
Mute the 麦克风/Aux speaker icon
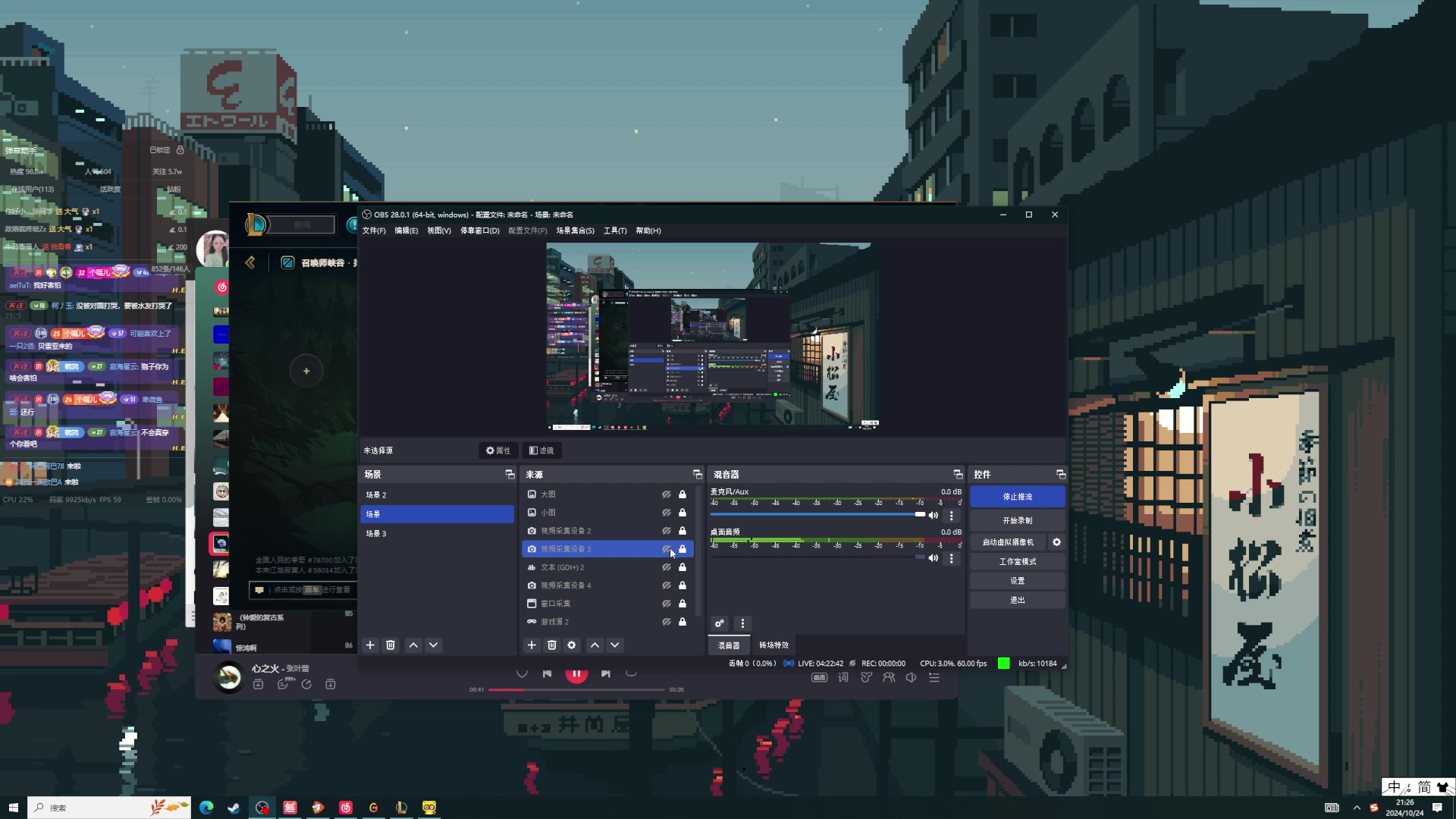[x=934, y=516]
